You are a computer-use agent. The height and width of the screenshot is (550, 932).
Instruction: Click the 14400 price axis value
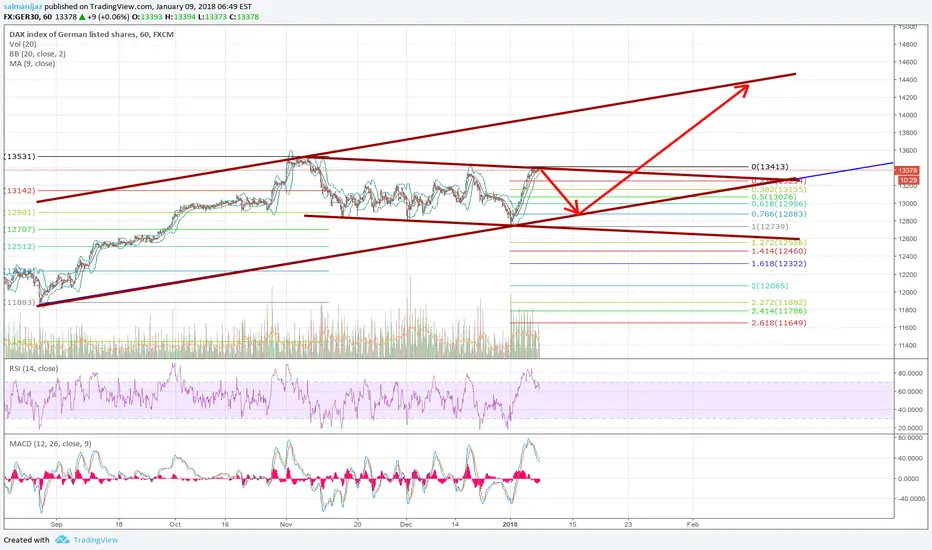click(907, 80)
